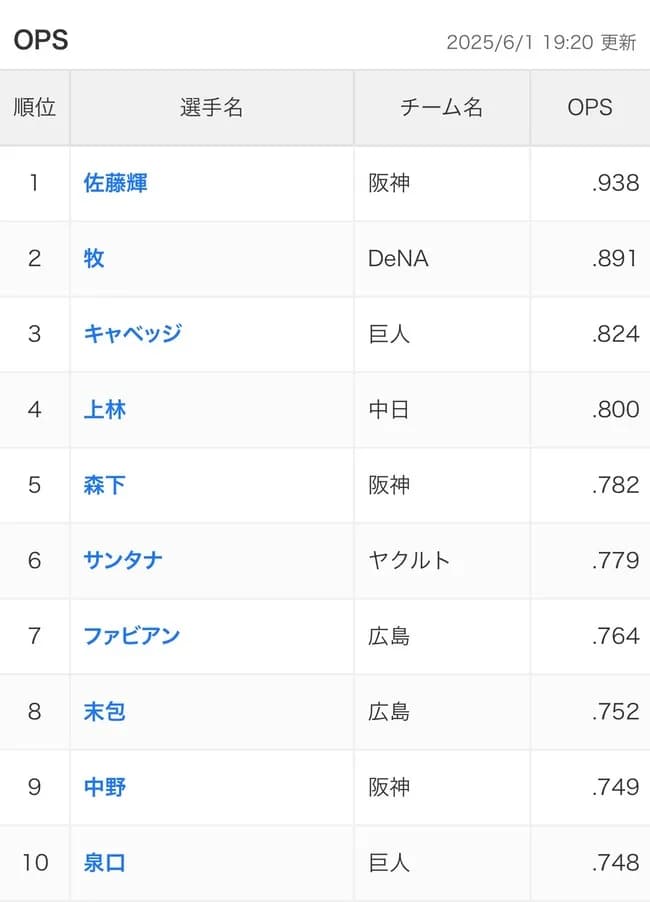Click the 順位 column header
This screenshot has width=650, height=902.
point(35,107)
